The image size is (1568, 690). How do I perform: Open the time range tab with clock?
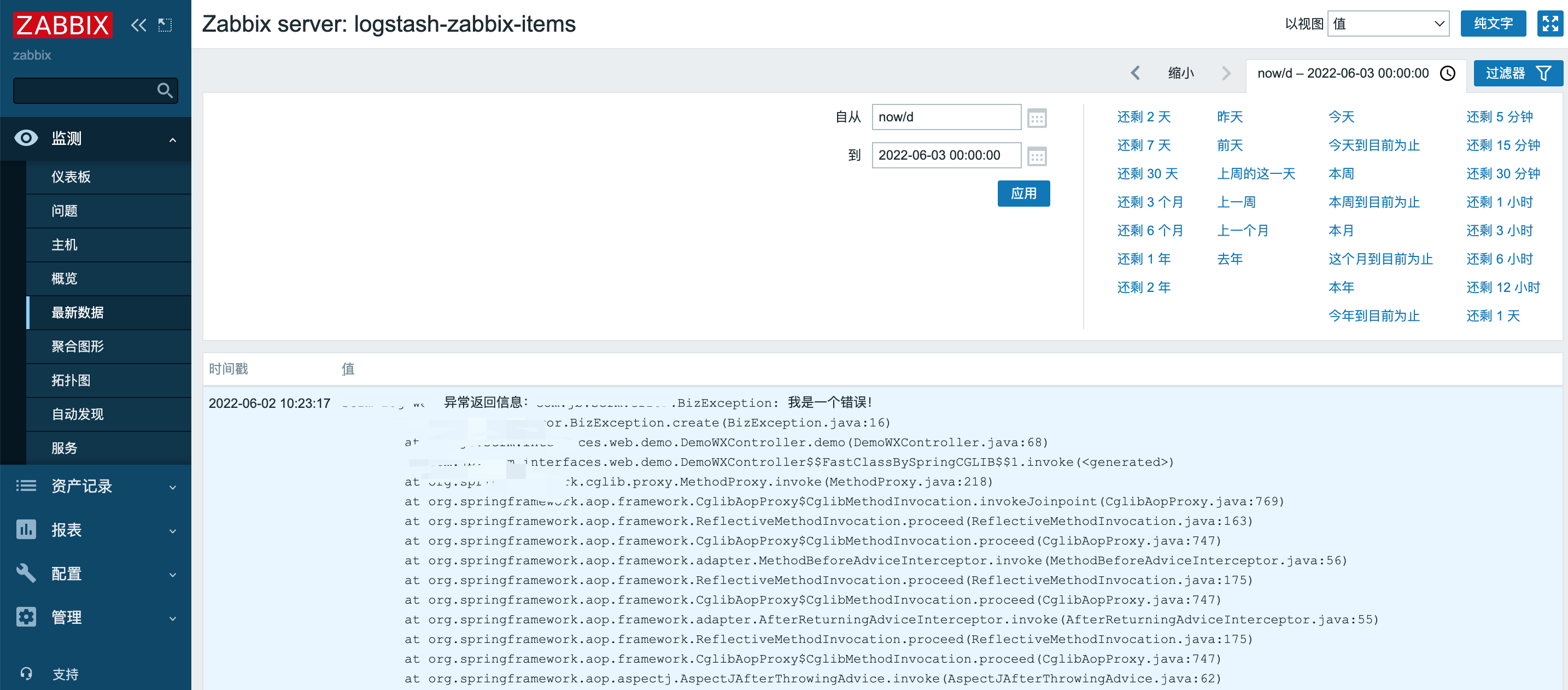(x=1356, y=73)
